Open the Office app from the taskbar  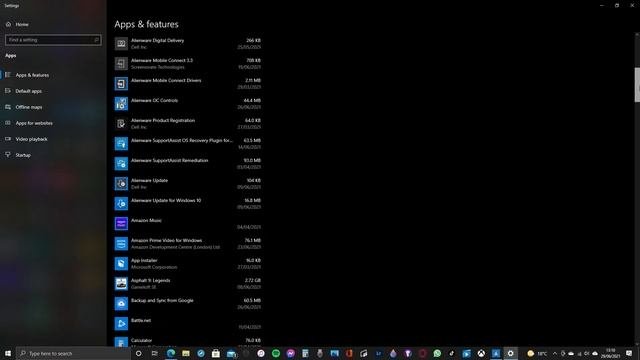[349, 353]
